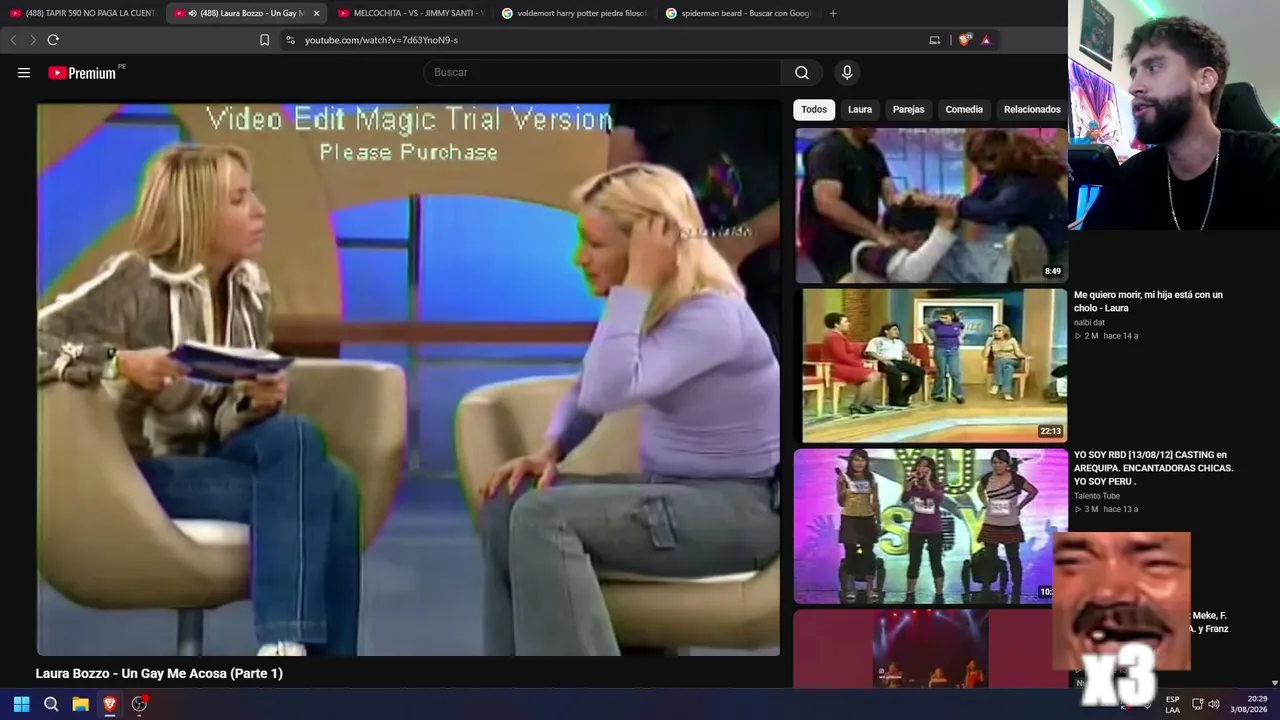Select the Parejas filter chip
This screenshot has width=1280, height=720.
tap(908, 109)
